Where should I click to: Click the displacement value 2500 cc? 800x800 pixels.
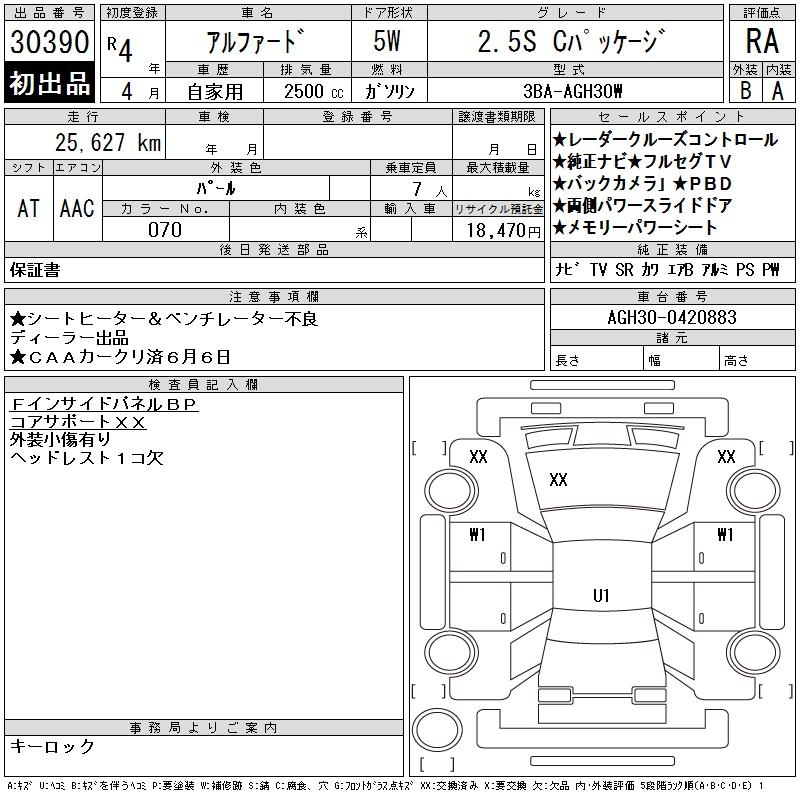click(314, 92)
